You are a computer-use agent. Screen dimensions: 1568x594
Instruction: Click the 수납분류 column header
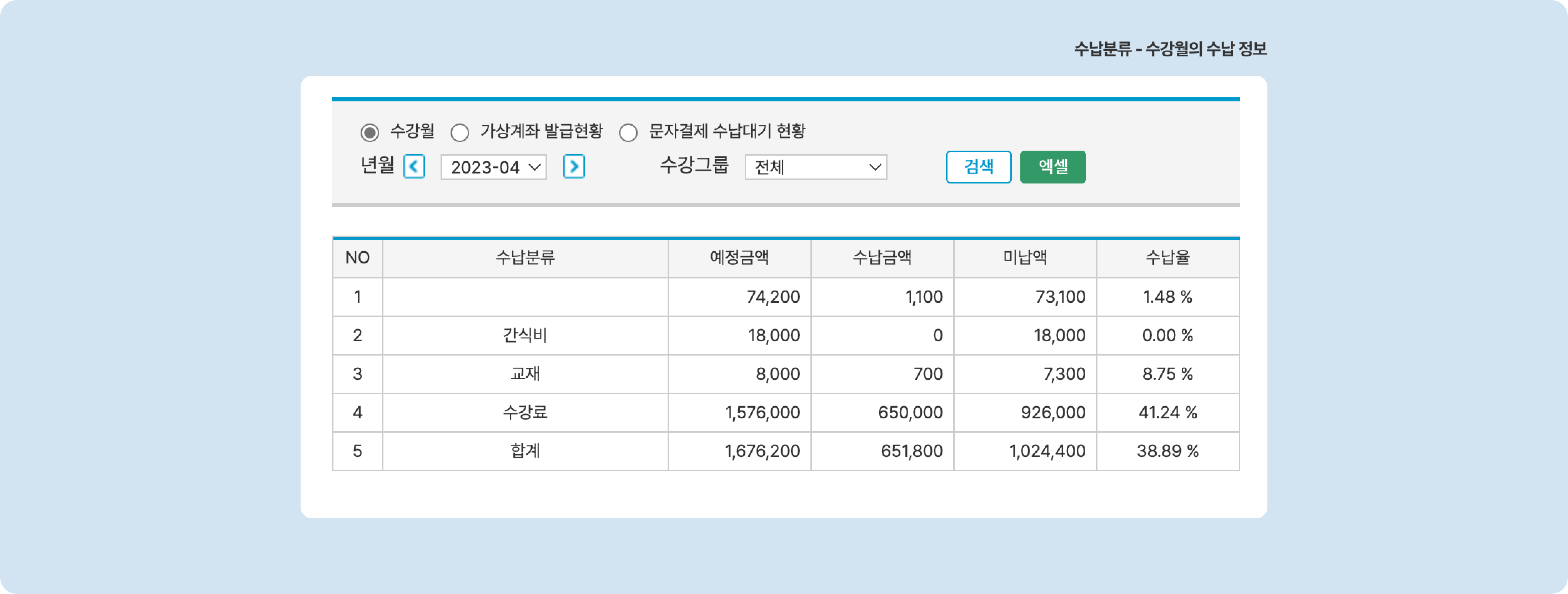(525, 258)
